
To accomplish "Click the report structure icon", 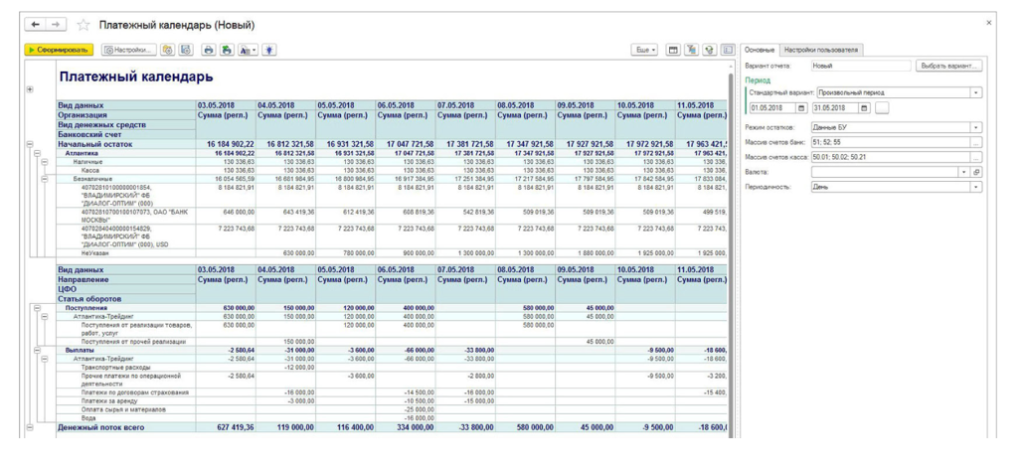I will click(x=691, y=50).
